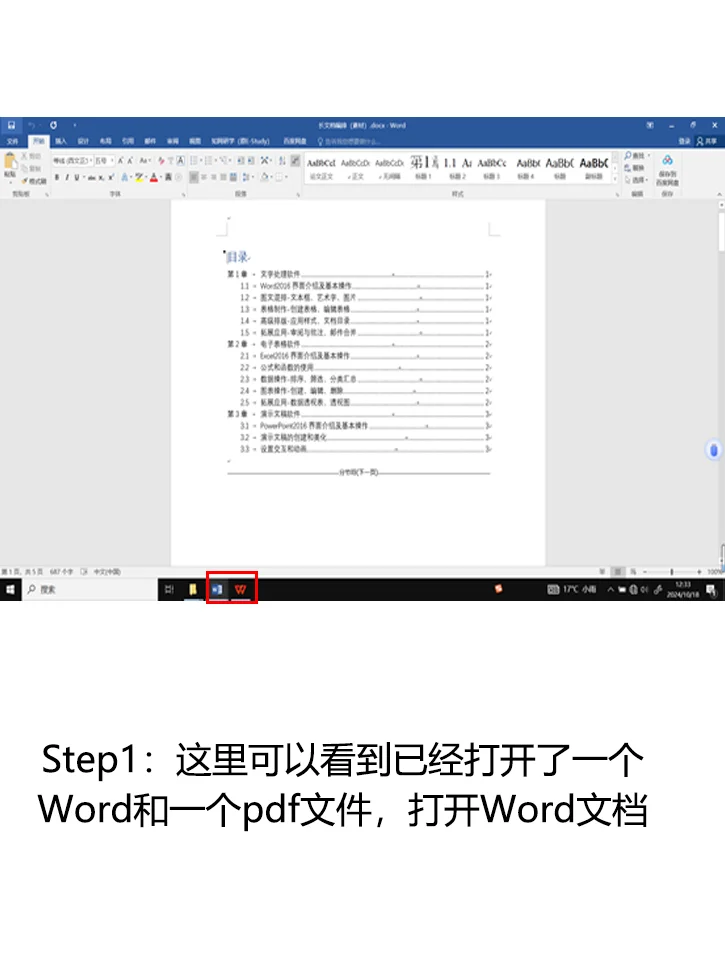Click the yellow text highlight color button
Viewport: 725px width, 960px height.
pos(140,178)
